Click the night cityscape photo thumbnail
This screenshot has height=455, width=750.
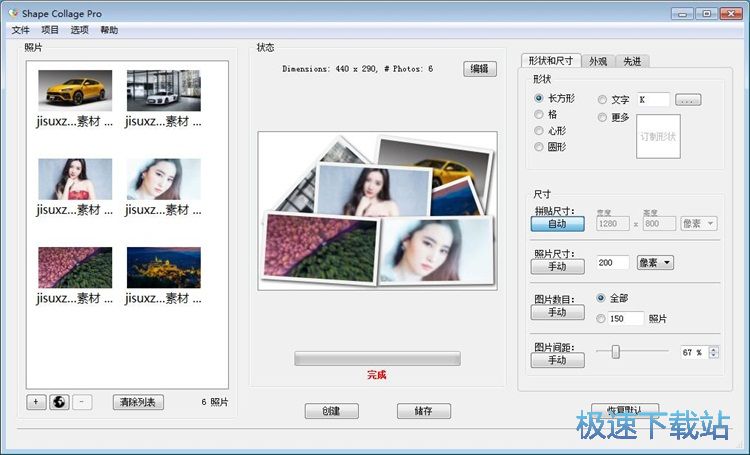pos(163,268)
